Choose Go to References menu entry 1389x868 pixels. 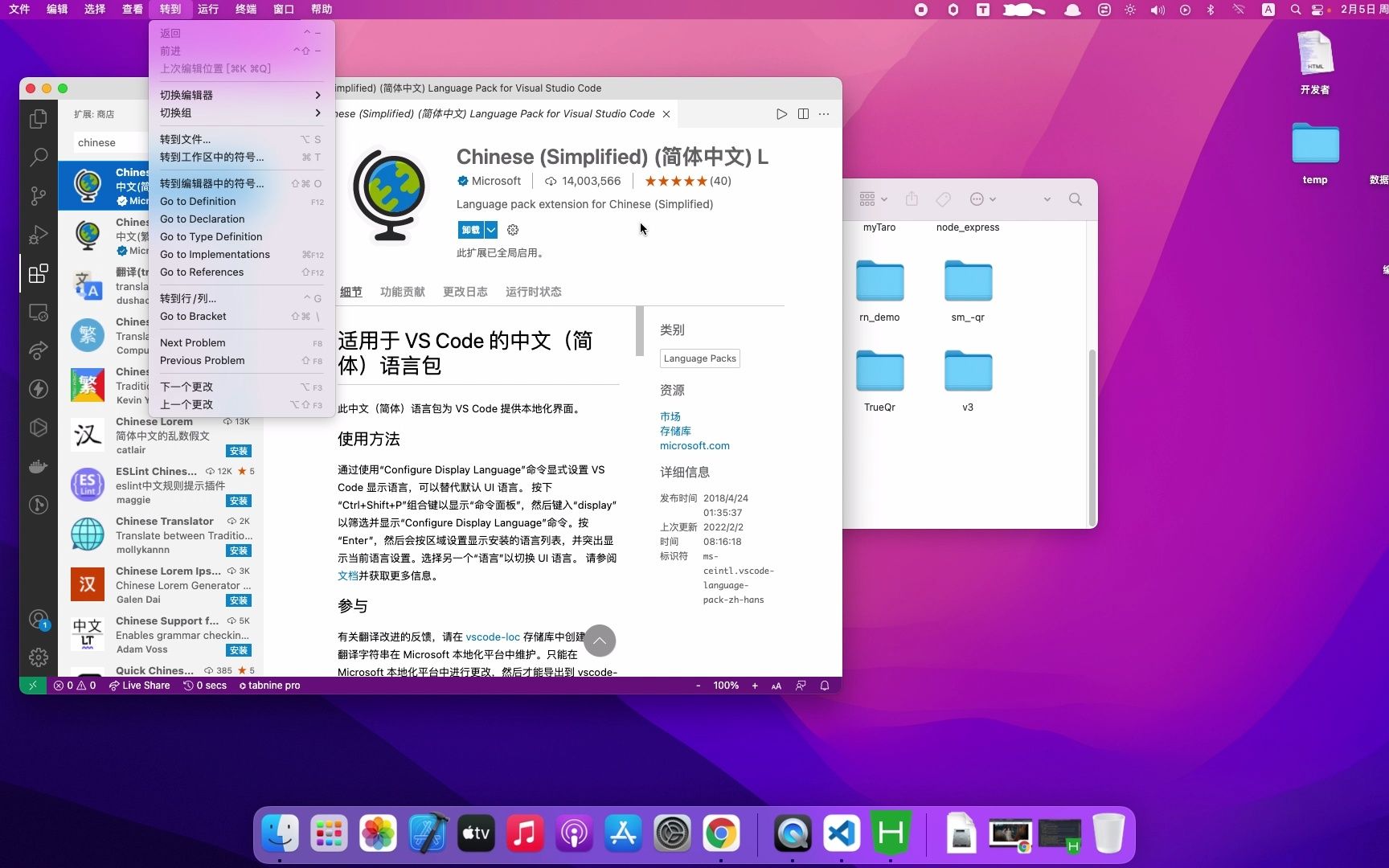(240, 272)
